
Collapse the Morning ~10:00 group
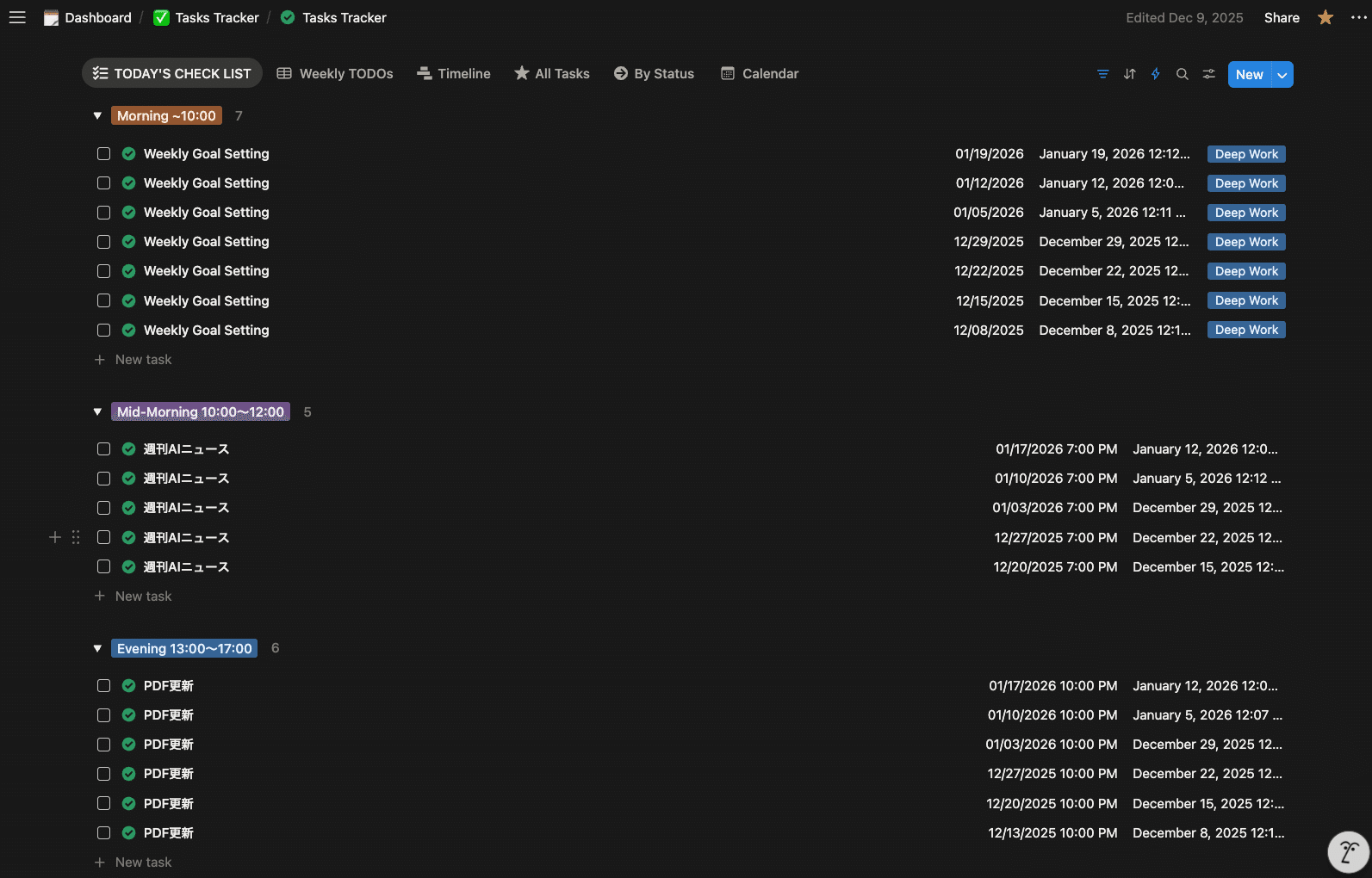97,116
